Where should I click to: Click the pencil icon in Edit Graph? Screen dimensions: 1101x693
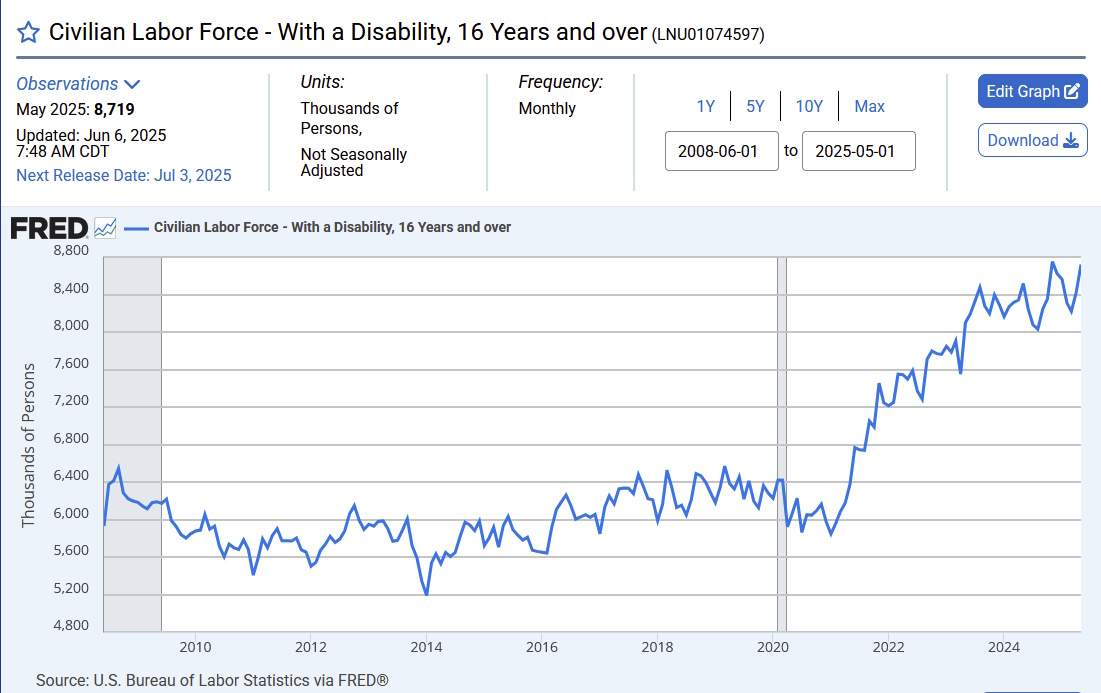click(x=1072, y=91)
